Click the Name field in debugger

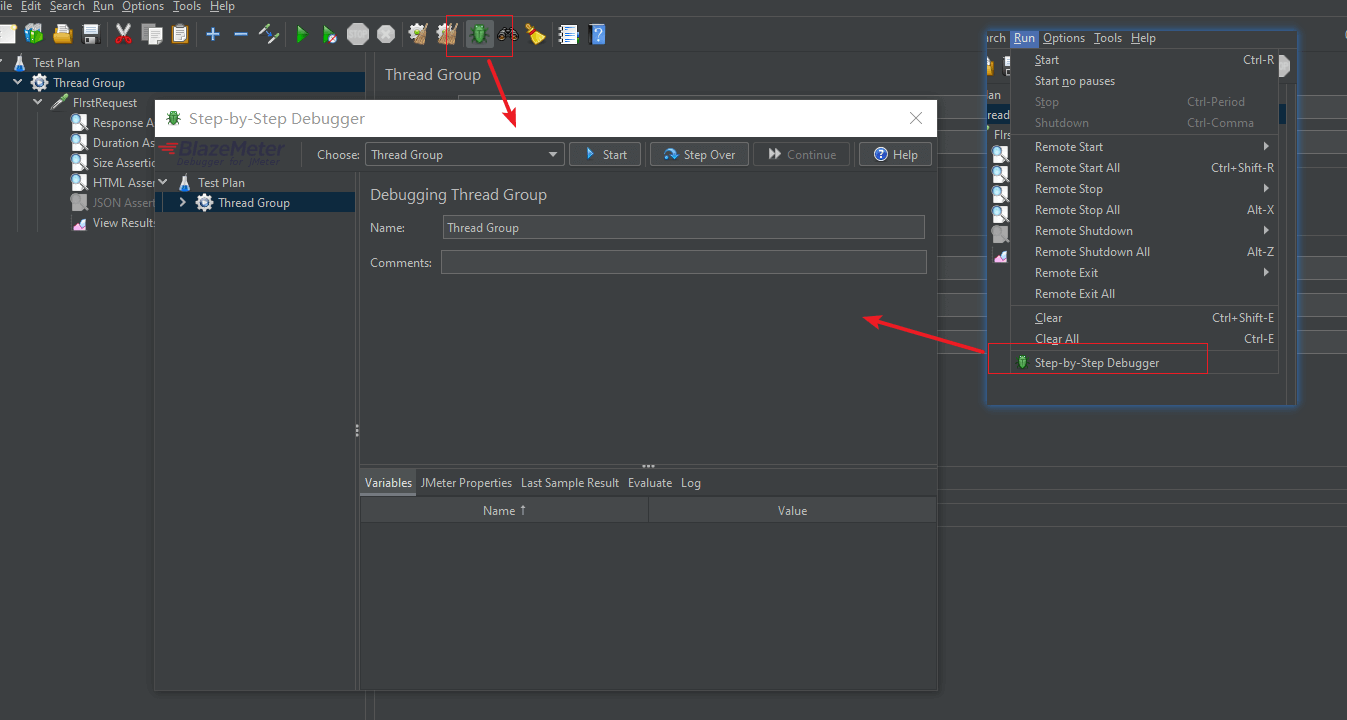[684, 227]
